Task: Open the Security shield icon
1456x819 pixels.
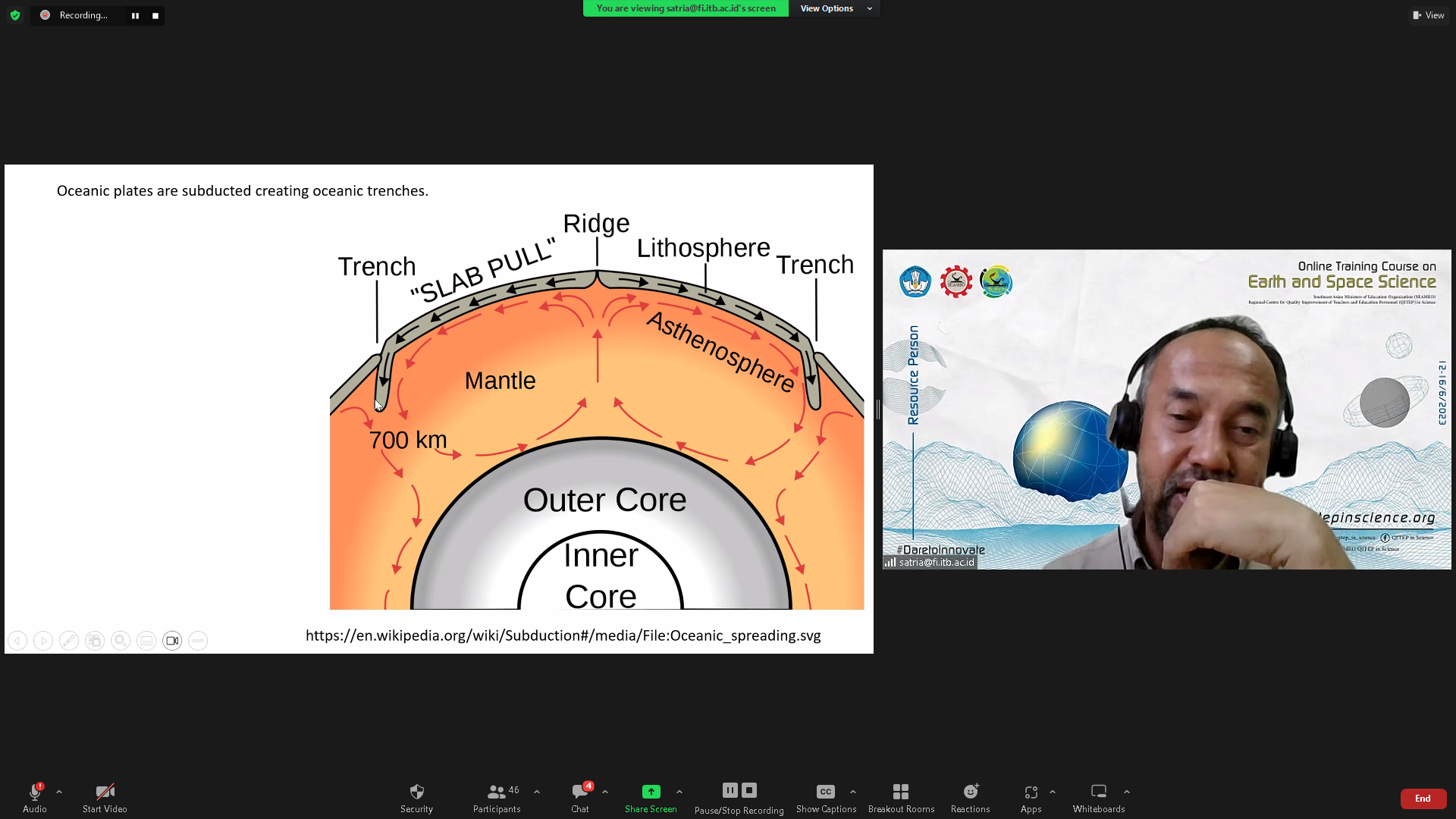Action: (416, 796)
